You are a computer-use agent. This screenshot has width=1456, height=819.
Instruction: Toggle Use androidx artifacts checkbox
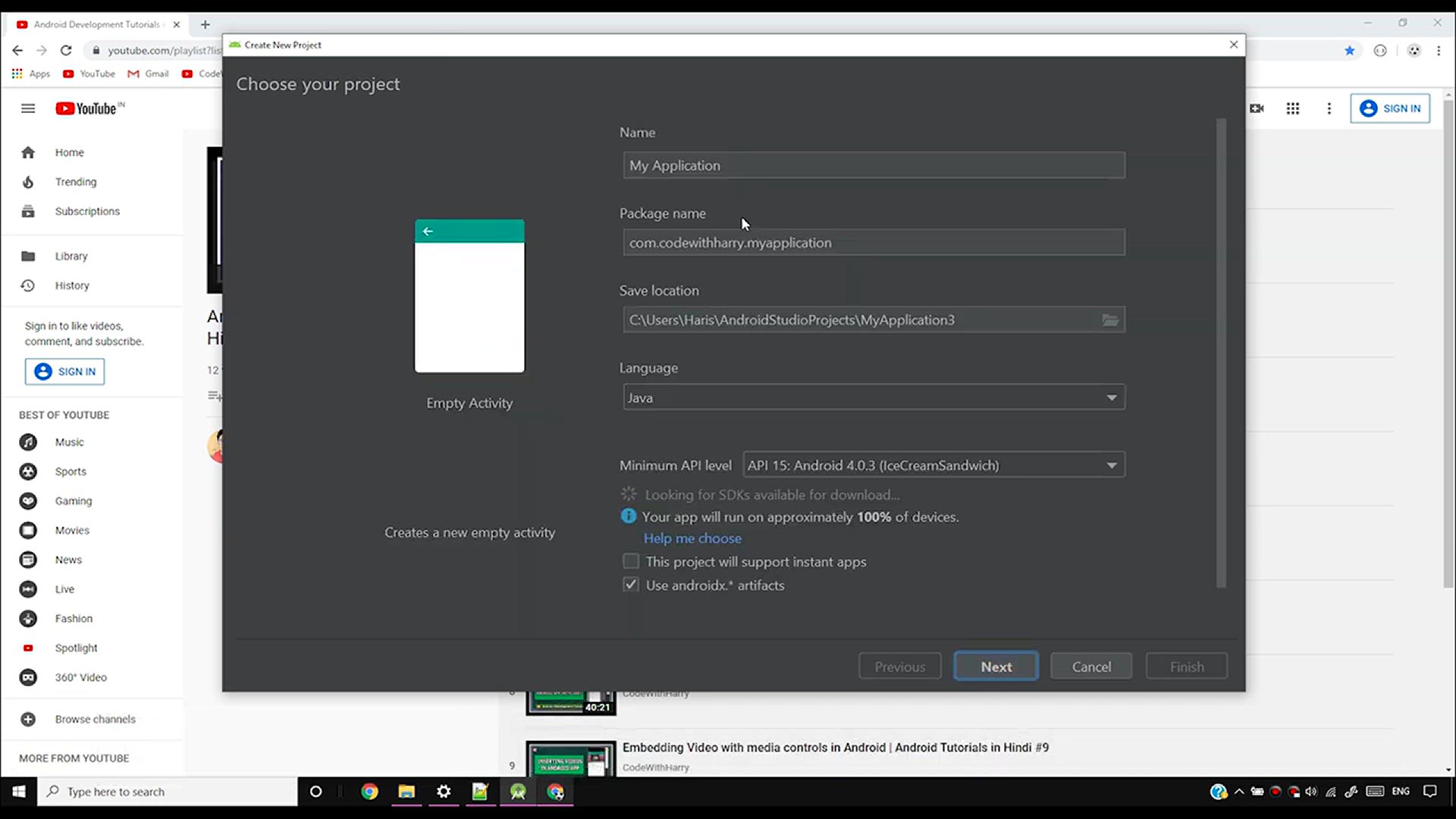click(x=631, y=585)
